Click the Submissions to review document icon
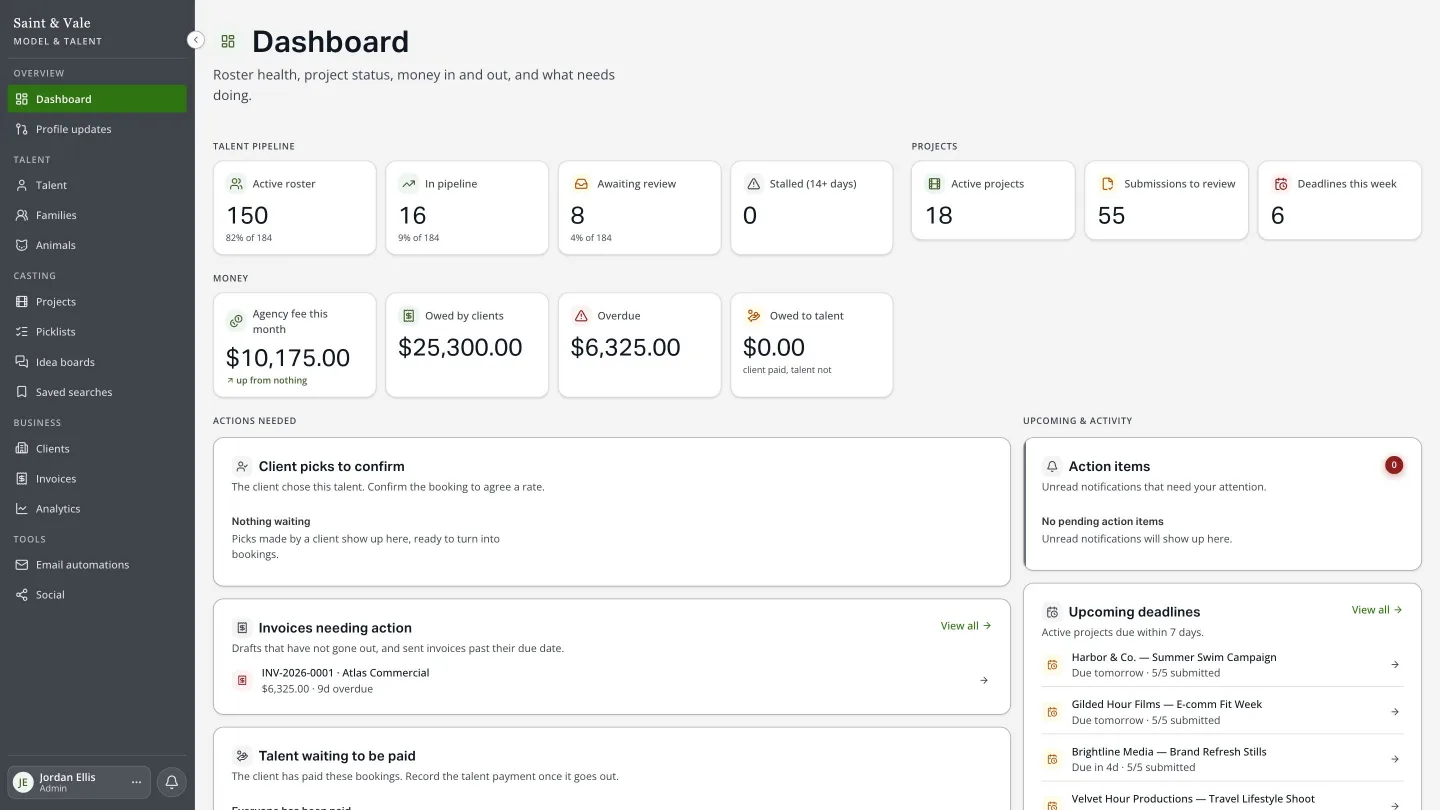 (1108, 184)
